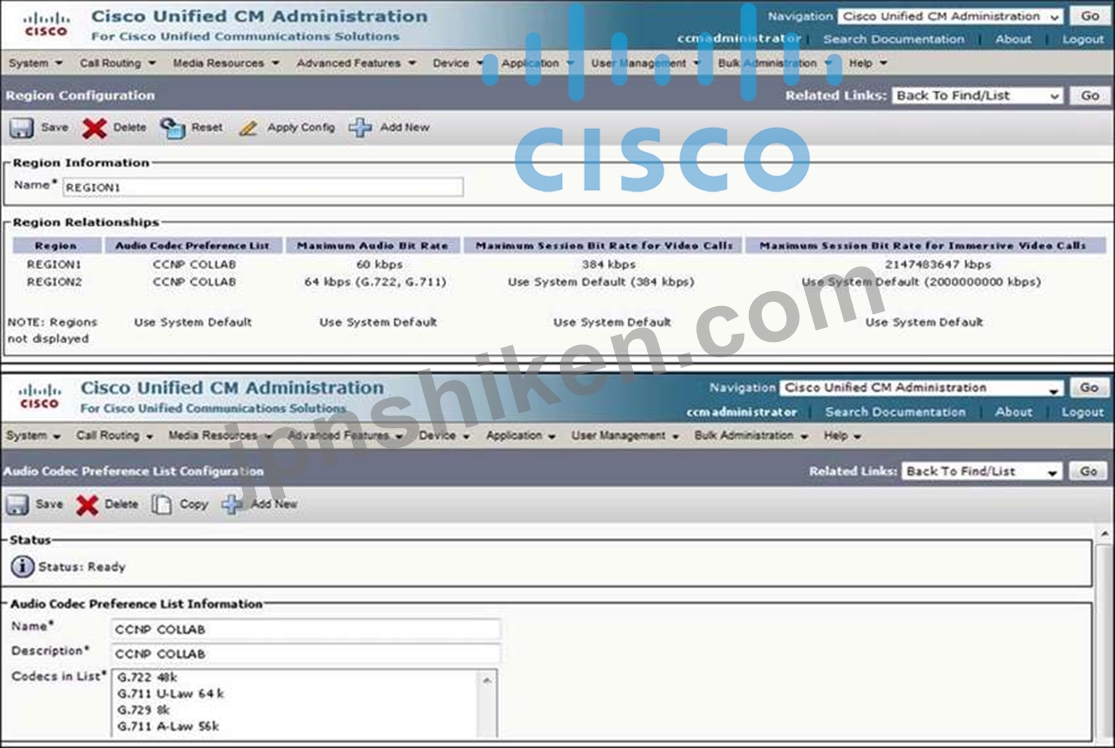Click Audio Codec Preference List column header
1115x748 pixels.
tap(193, 246)
